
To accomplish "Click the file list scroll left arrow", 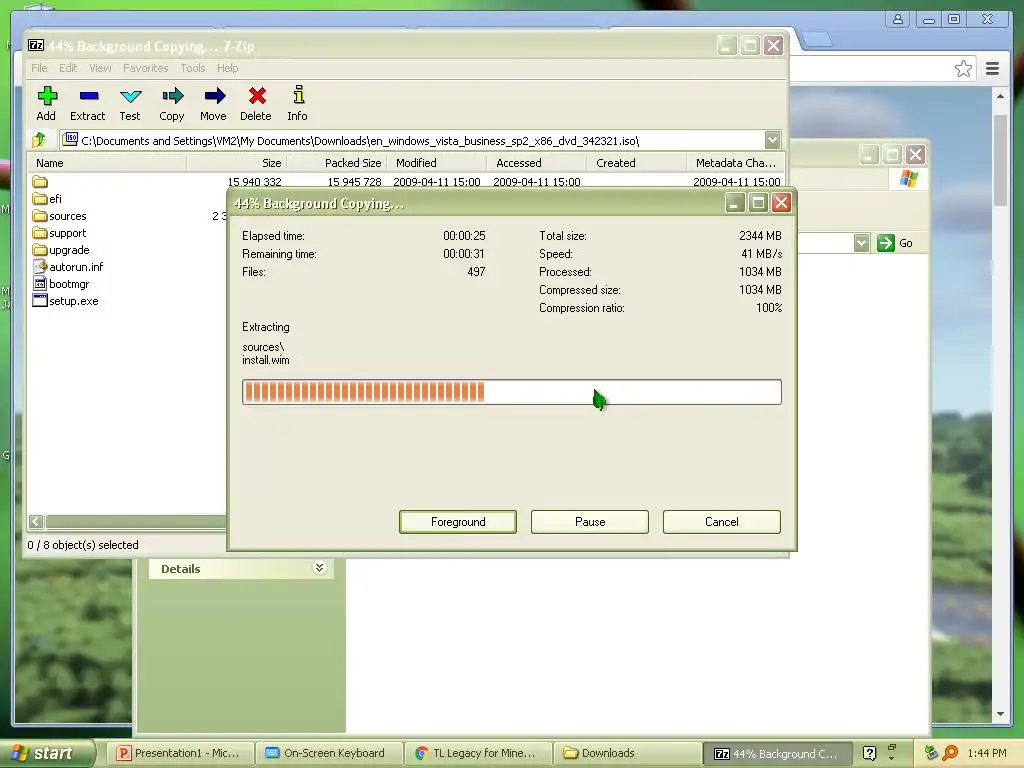I will [36, 521].
